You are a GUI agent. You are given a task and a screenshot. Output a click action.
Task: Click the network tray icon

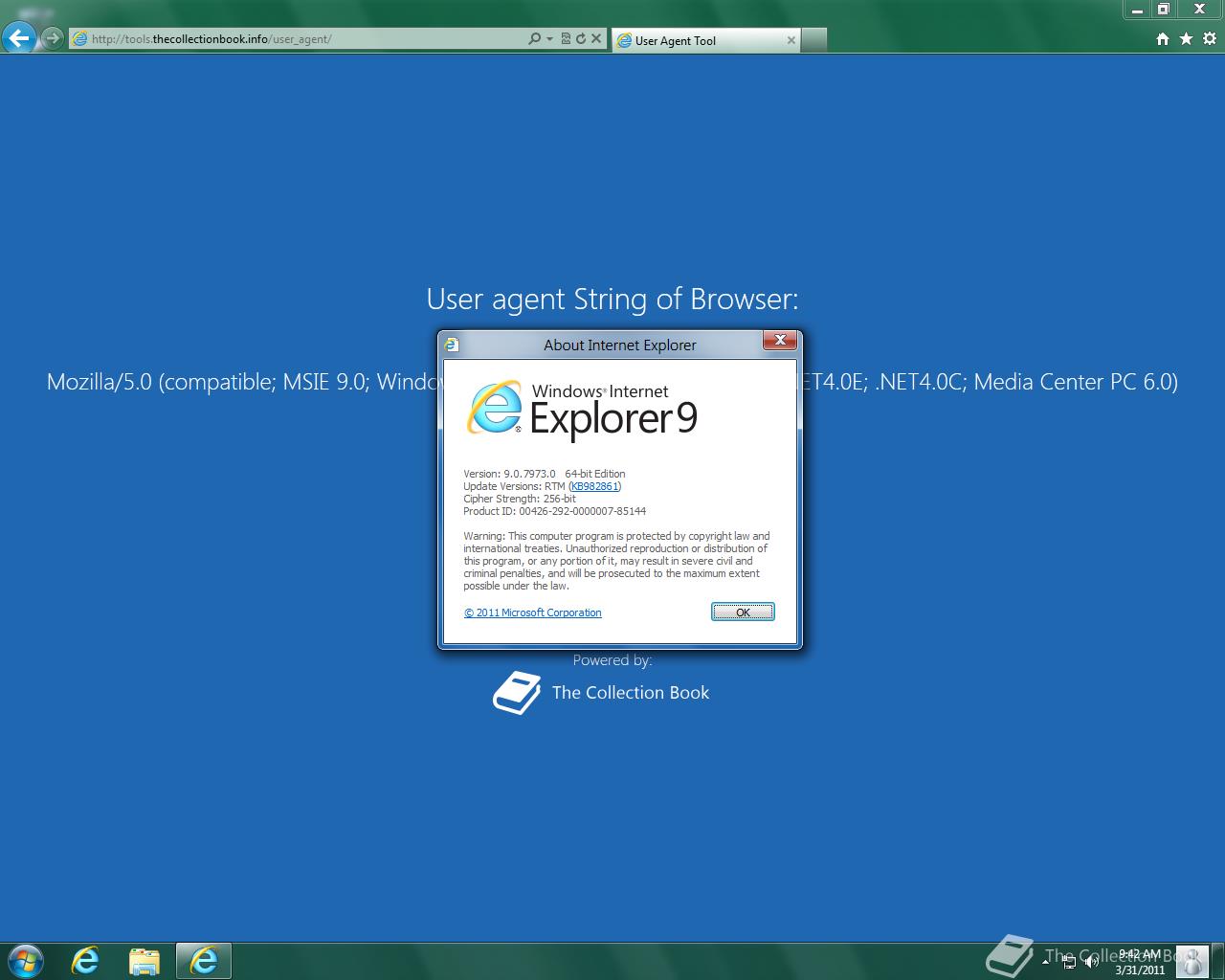coord(1069,962)
